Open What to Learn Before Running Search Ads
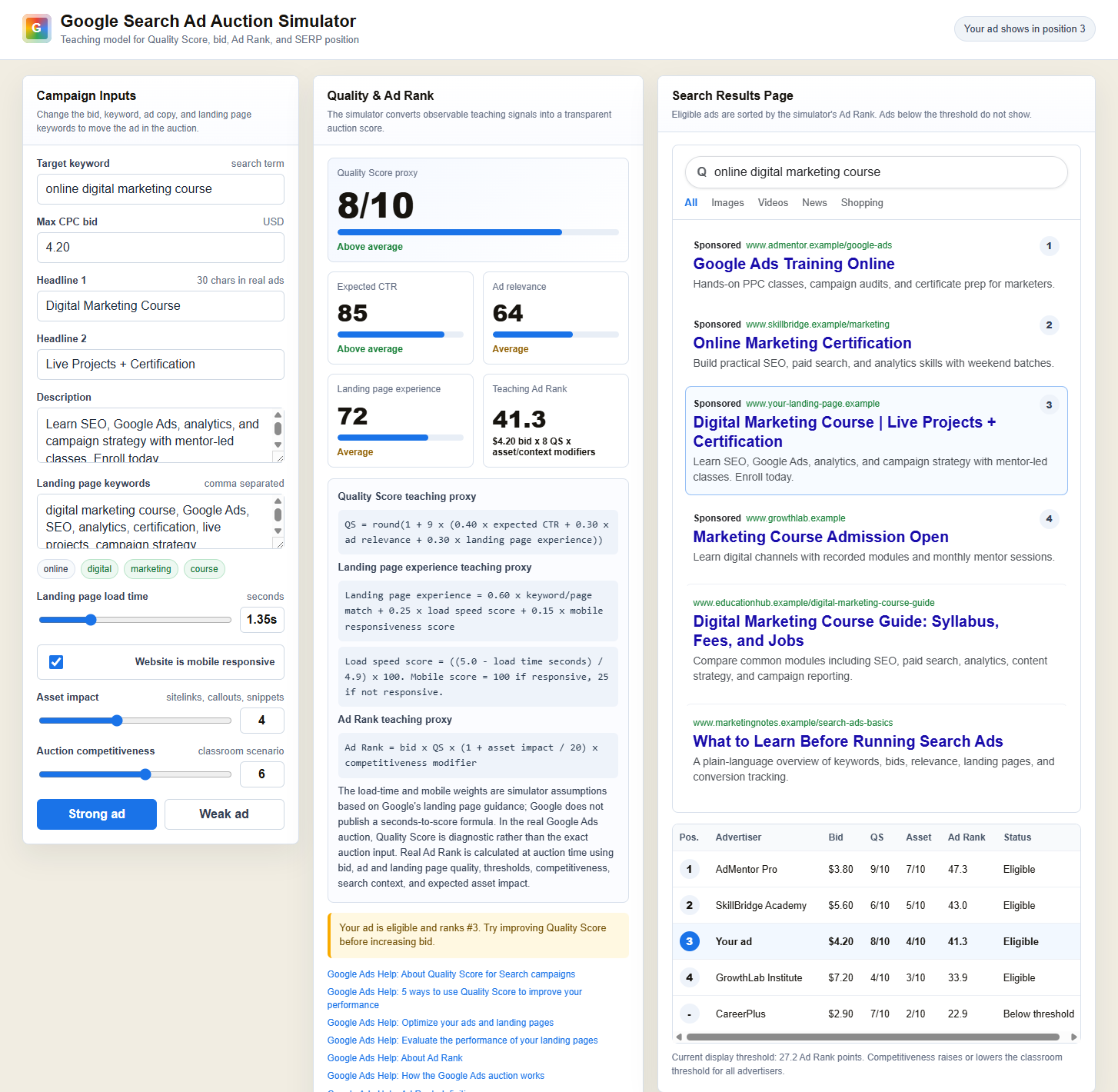 pos(848,741)
